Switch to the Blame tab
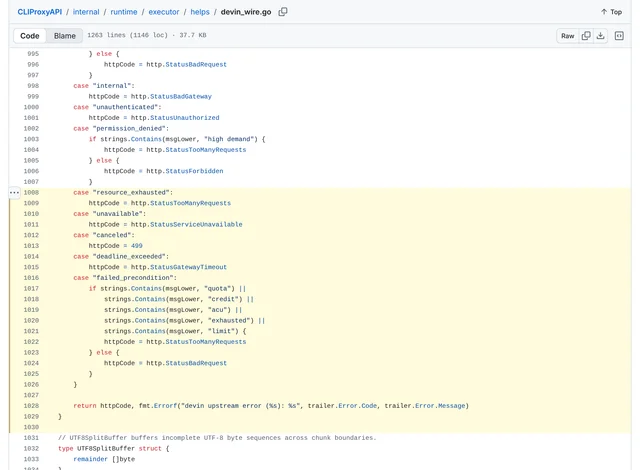The width and height of the screenshot is (640, 470). pyautogui.click(x=64, y=36)
